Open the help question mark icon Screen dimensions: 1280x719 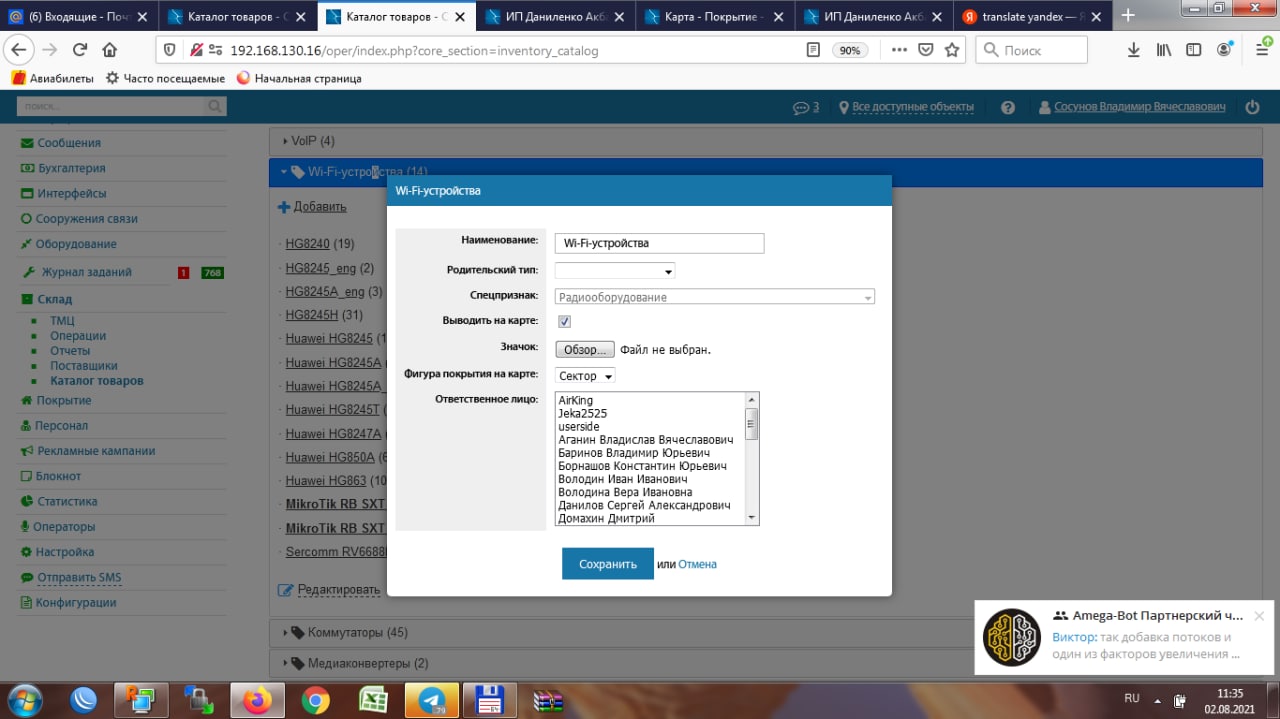1008,107
